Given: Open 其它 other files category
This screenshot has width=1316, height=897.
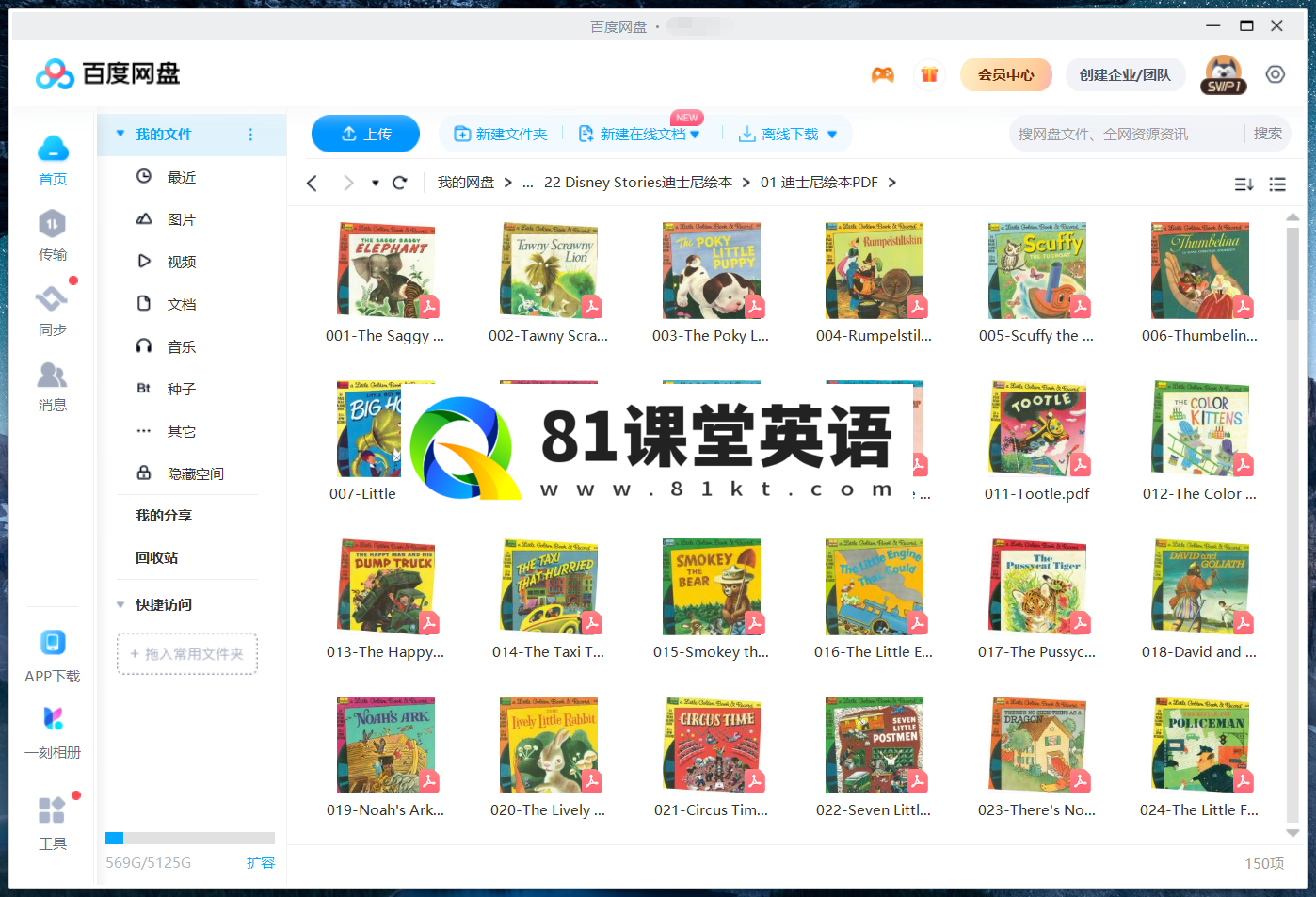Looking at the screenshot, I should (x=182, y=431).
